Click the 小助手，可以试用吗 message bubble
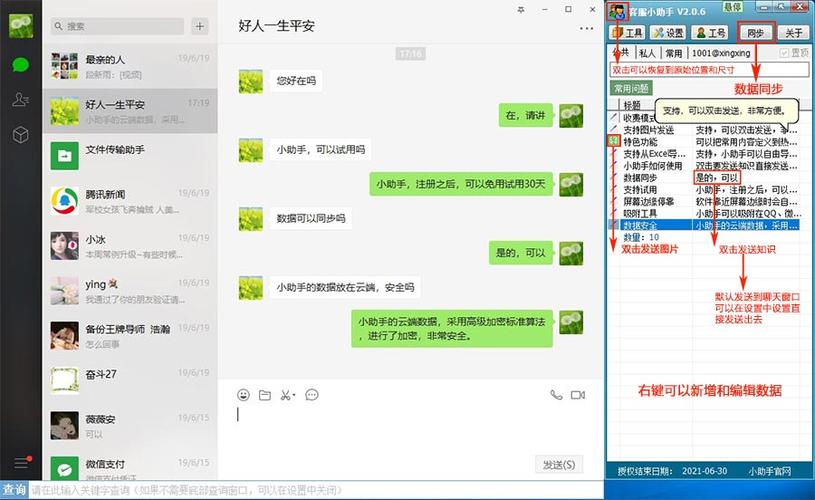Image resolution: width=815 pixels, height=500 pixels. point(321,150)
